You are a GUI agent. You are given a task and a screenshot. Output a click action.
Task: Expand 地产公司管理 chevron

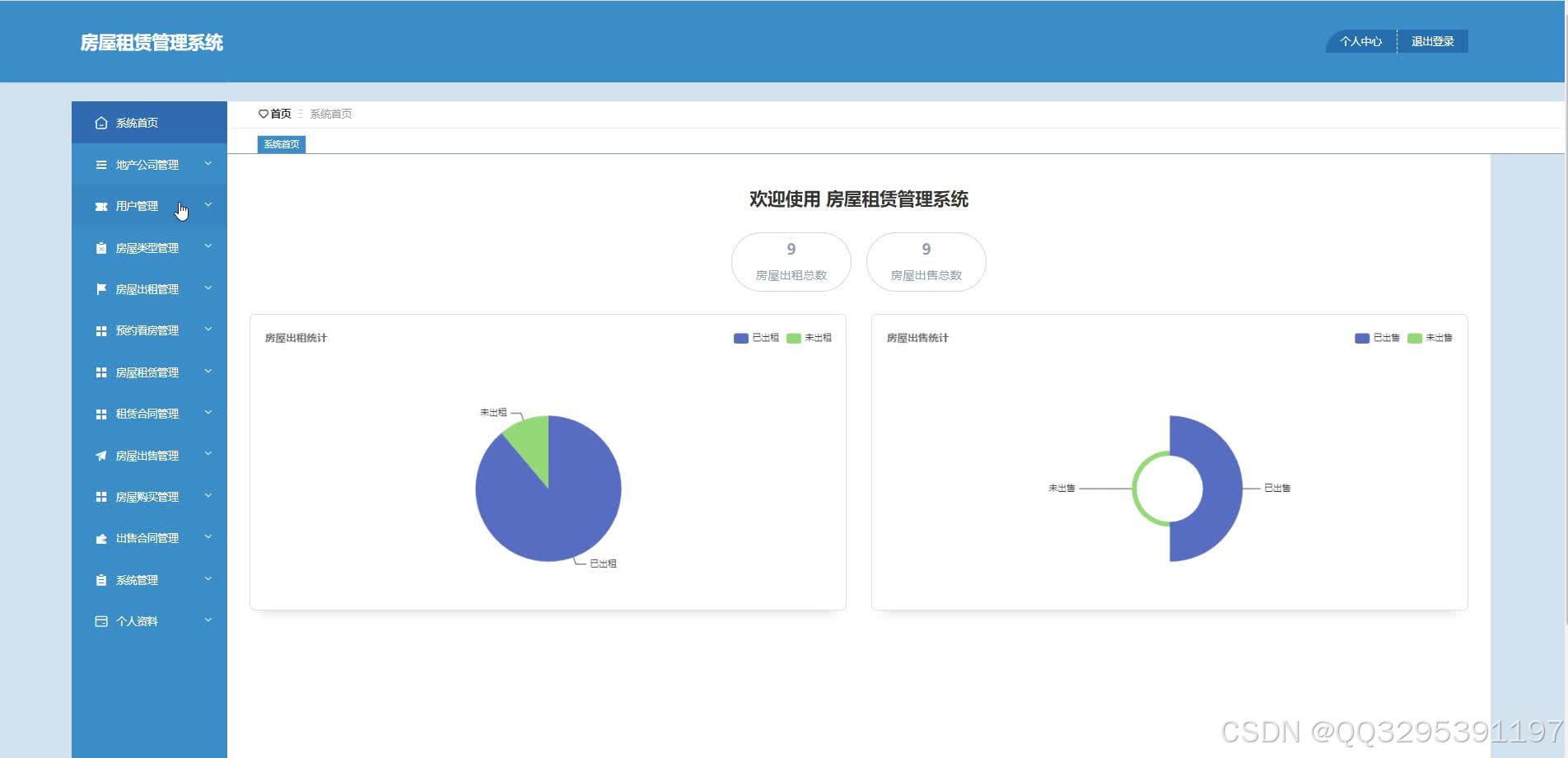[x=208, y=164]
